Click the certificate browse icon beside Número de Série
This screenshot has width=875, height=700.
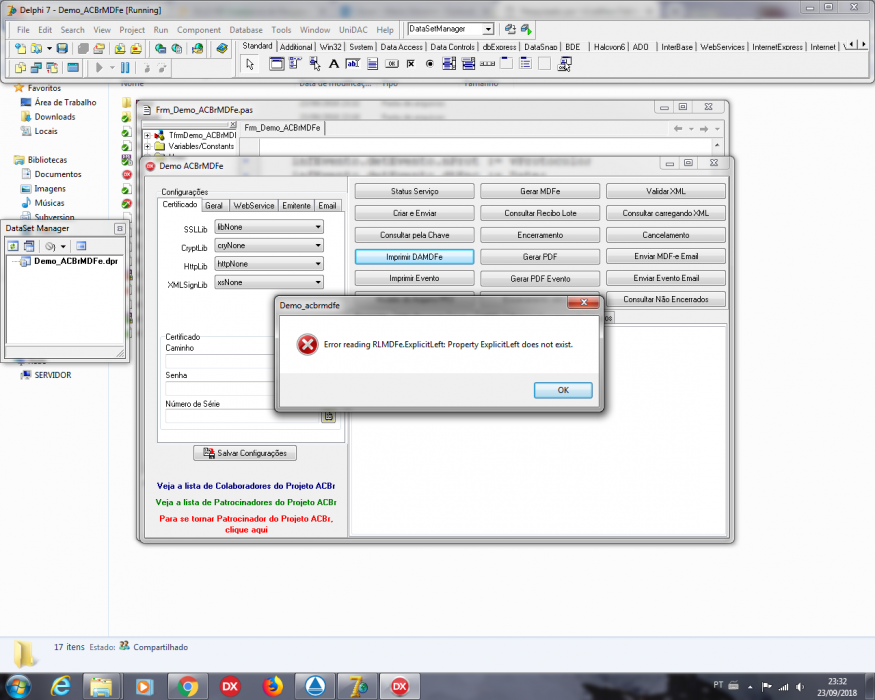coord(329,416)
